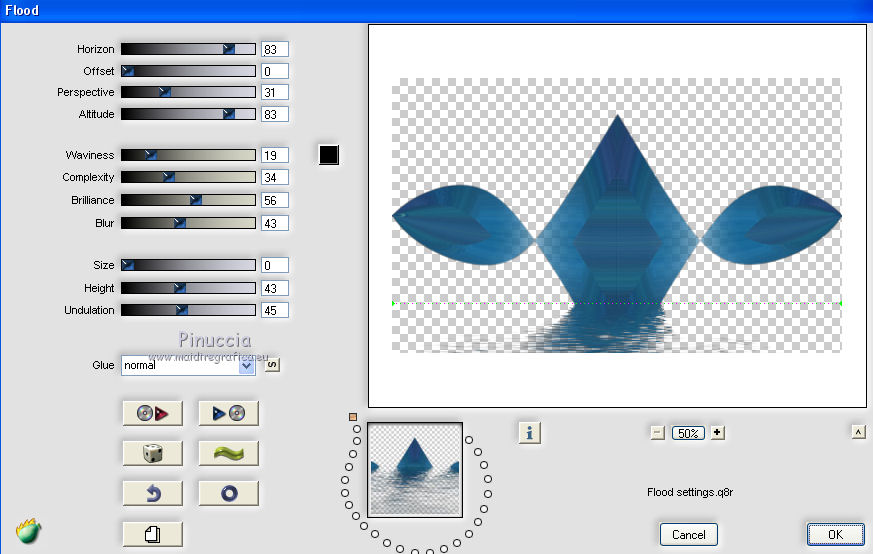Click the Brilliance value field showing 56
The width and height of the screenshot is (873, 554).
tap(275, 200)
